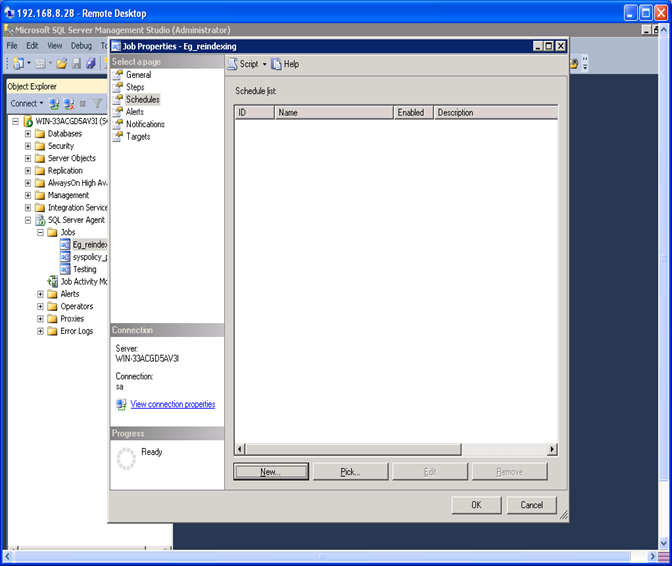Click the Pick... schedule button
Viewport: 672px width, 566px height.
pos(351,472)
